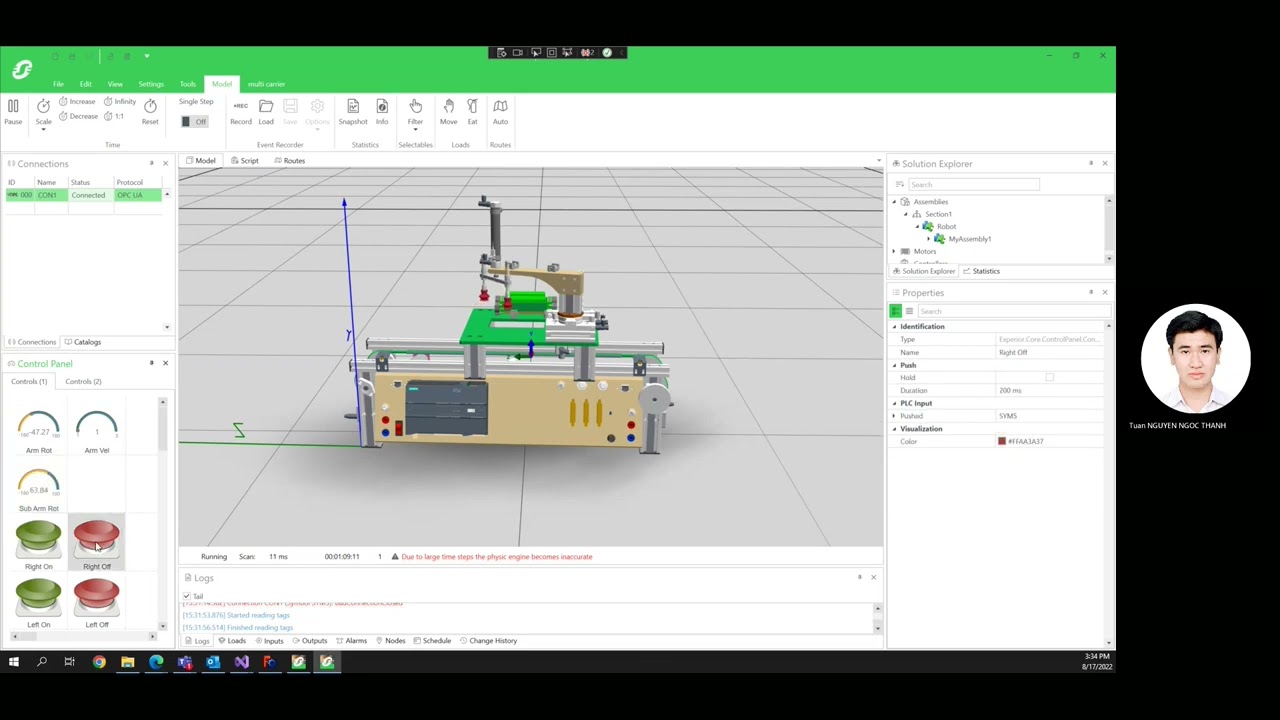The width and height of the screenshot is (1280, 720).
Task: Decrease the simulation time scale
Action: [78, 116]
